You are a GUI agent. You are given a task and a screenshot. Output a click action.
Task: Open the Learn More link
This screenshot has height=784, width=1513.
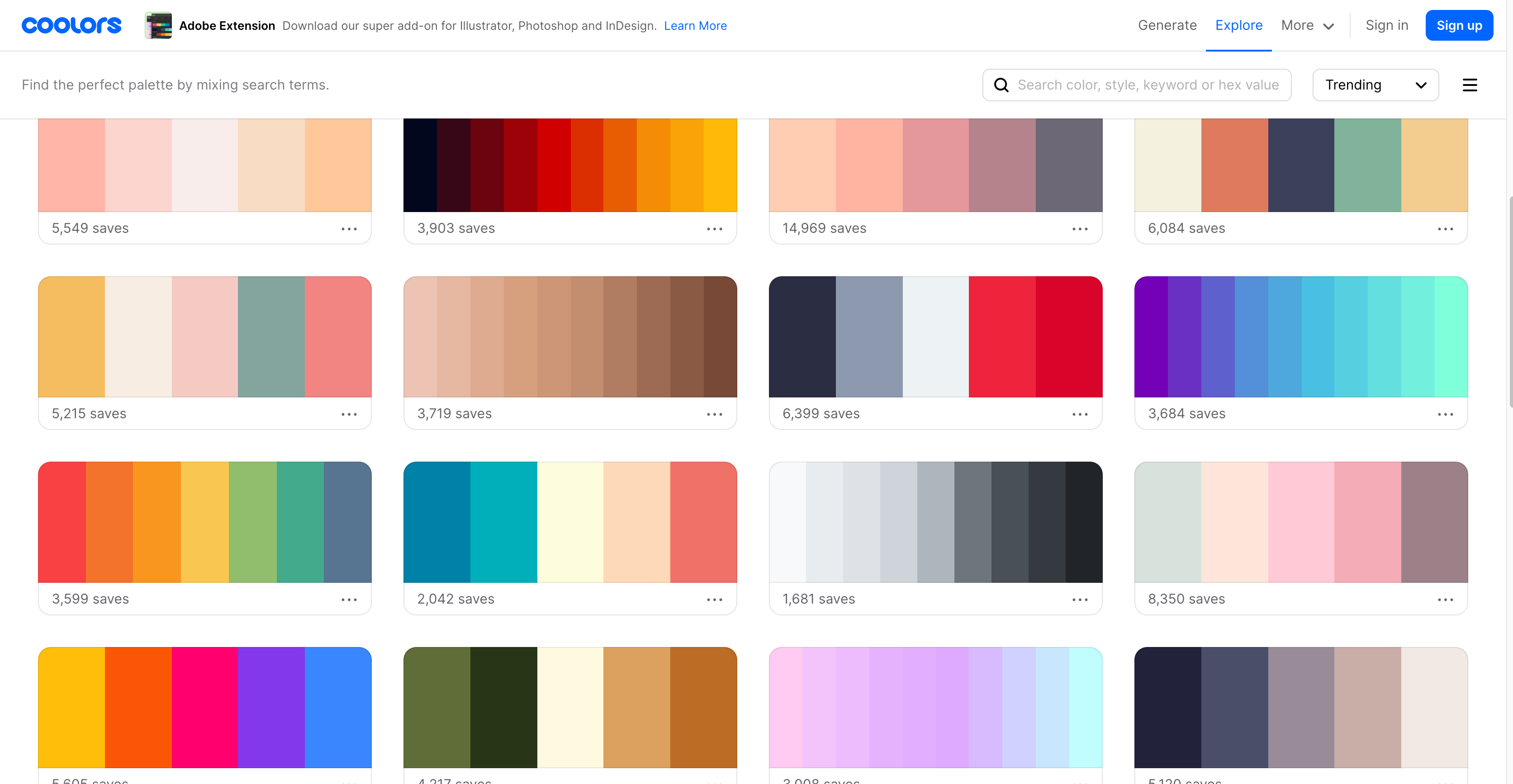click(x=695, y=26)
